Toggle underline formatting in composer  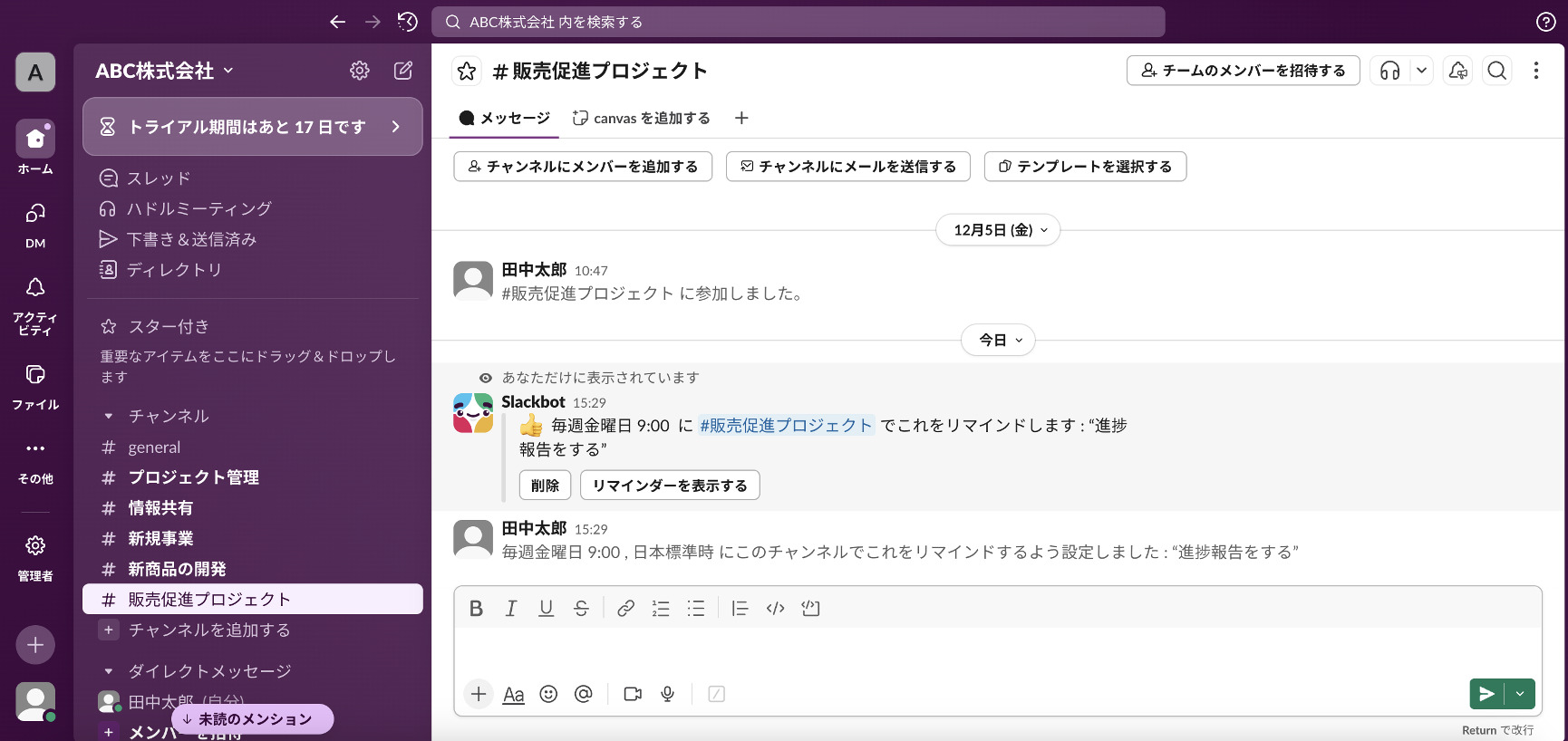546,609
